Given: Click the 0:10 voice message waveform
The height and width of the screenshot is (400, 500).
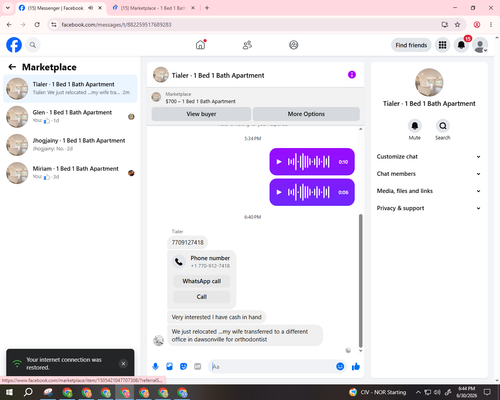Looking at the screenshot, I should (309, 162).
